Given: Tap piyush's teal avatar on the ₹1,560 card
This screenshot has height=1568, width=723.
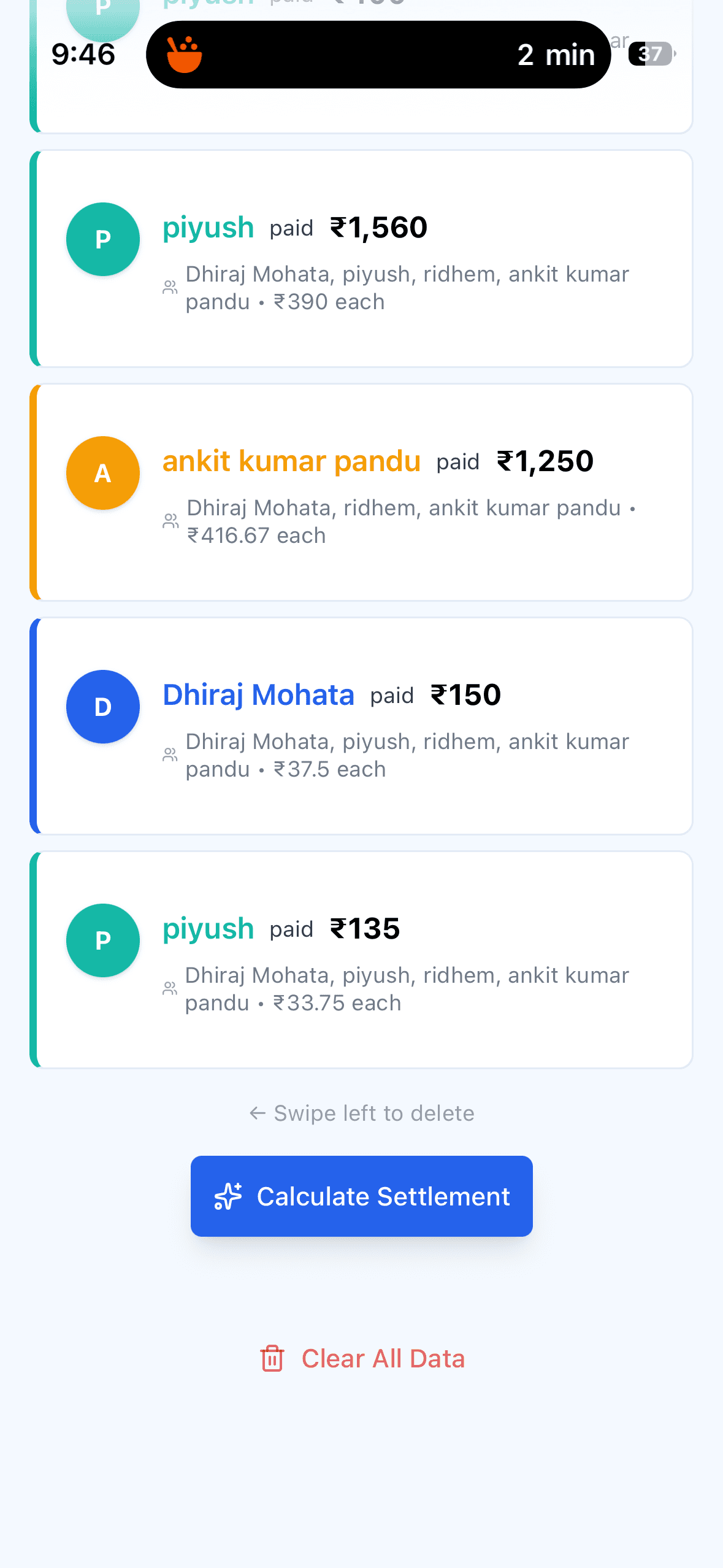Looking at the screenshot, I should (x=102, y=239).
